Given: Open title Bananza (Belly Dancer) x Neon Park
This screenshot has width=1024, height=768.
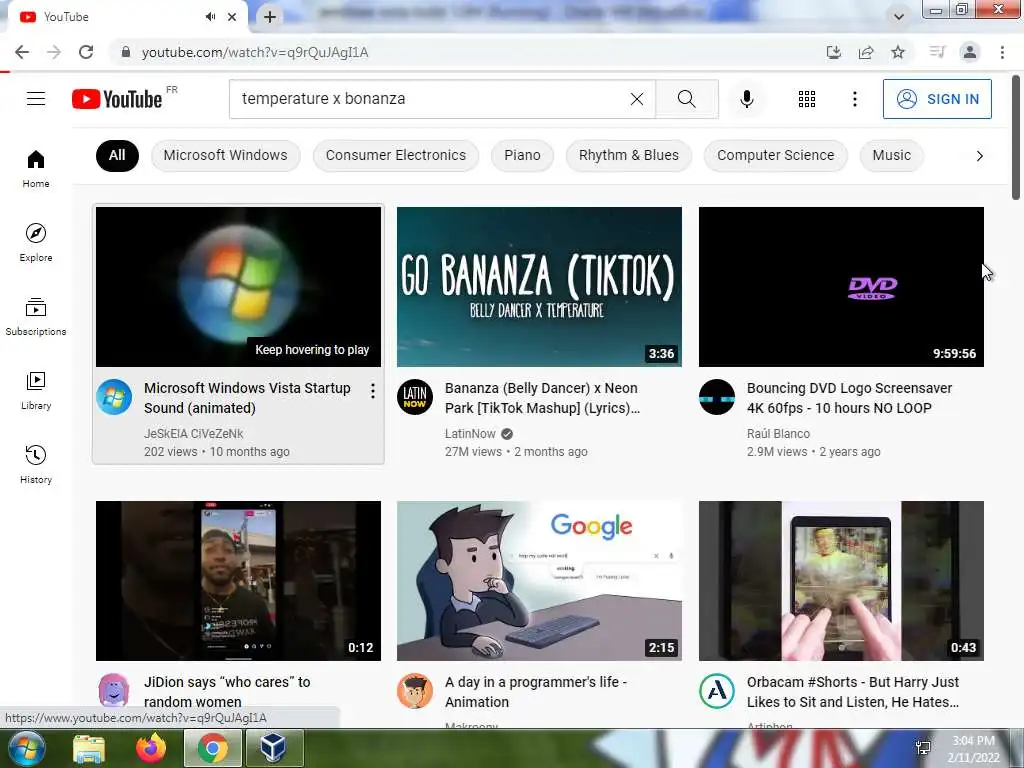Looking at the screenshot, I should click(x=542, y=398).
